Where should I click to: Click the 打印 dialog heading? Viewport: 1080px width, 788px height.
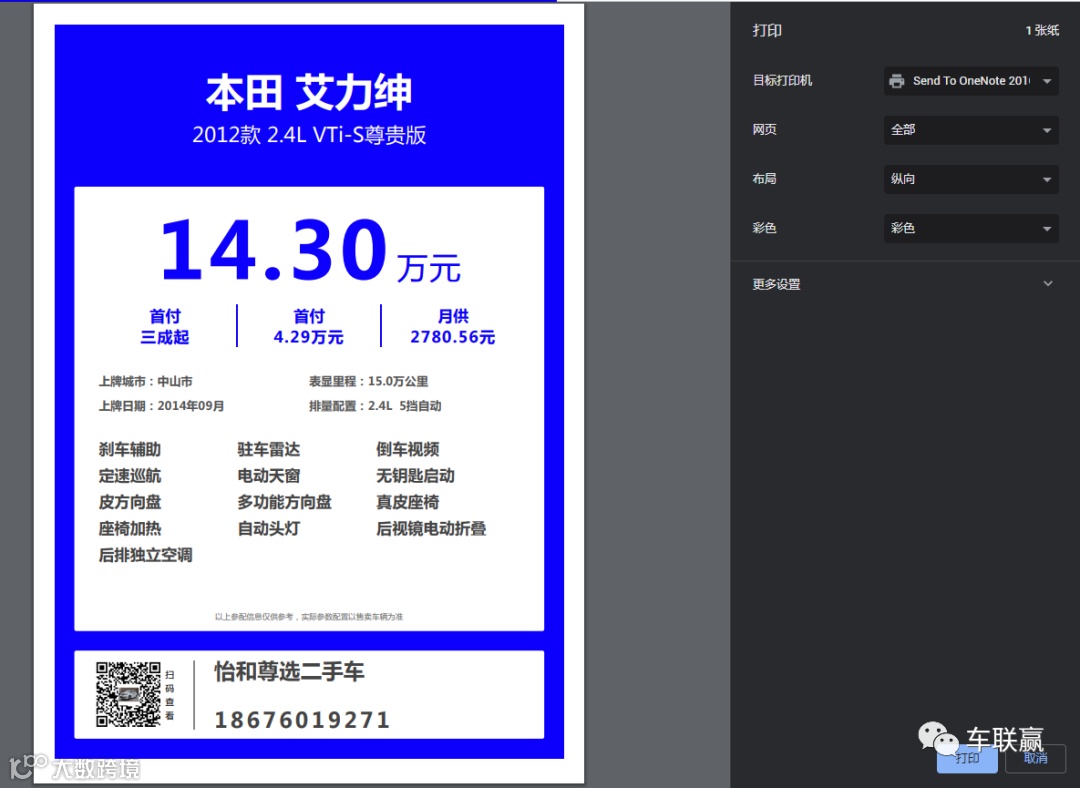tap(767, 30)
